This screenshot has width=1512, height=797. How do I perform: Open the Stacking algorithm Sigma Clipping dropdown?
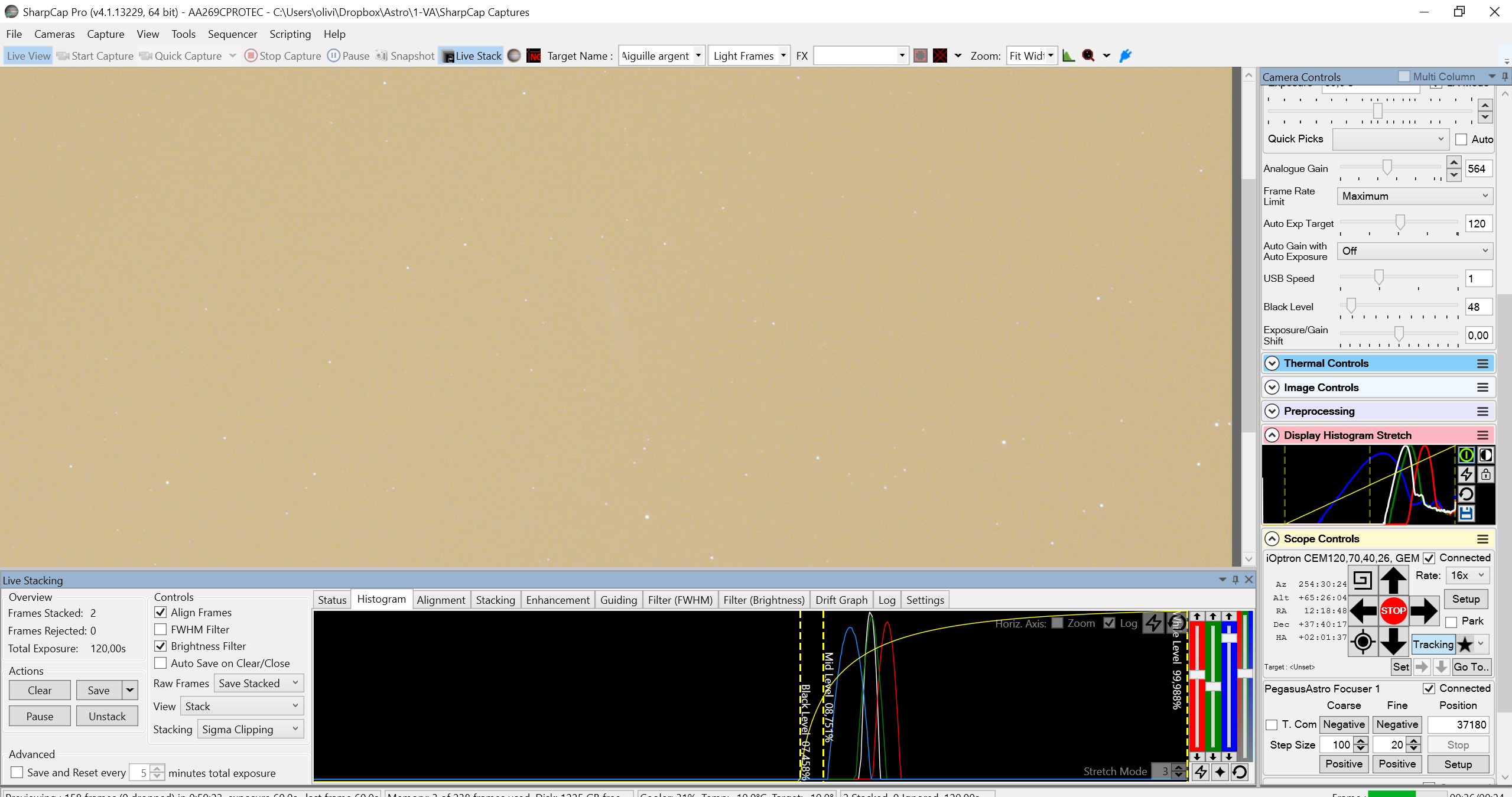pos(250,729)
